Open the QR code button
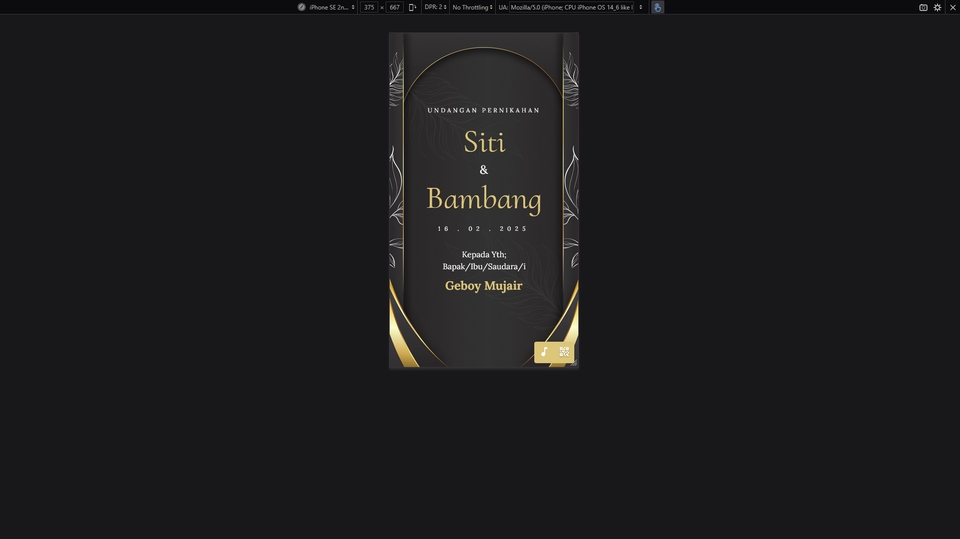This screenshot has height=539, width=960. coord(564,352)
